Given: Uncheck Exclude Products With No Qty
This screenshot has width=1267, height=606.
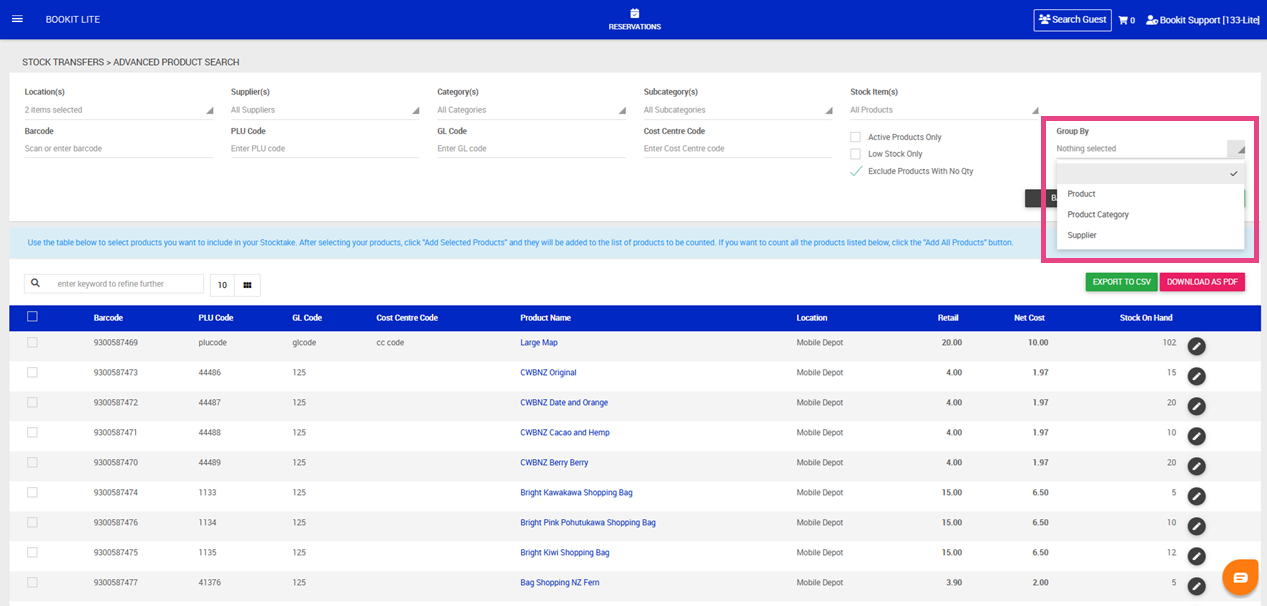Looking at the screenshot, I should (x=855, y=171).
